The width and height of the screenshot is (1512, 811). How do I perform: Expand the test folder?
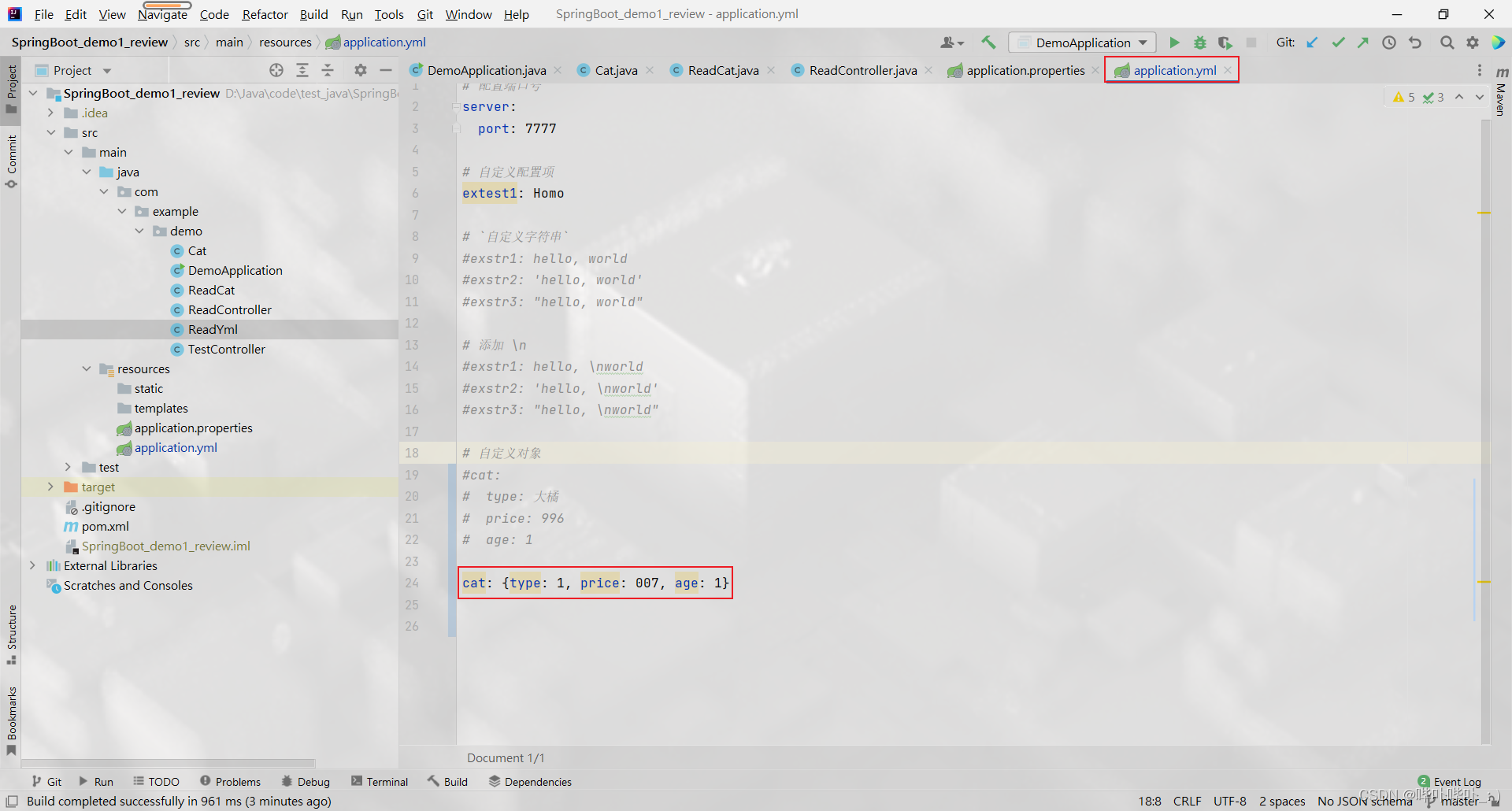69,467
